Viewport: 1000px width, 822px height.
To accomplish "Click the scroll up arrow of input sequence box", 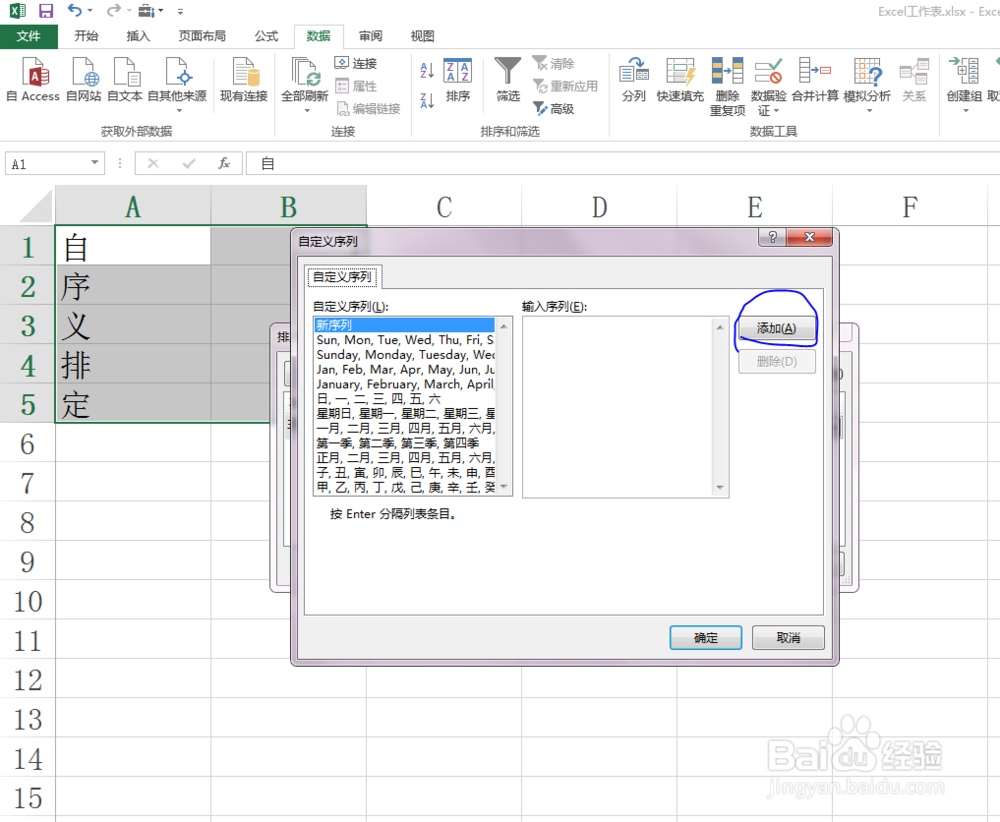I will coord(720,327).
